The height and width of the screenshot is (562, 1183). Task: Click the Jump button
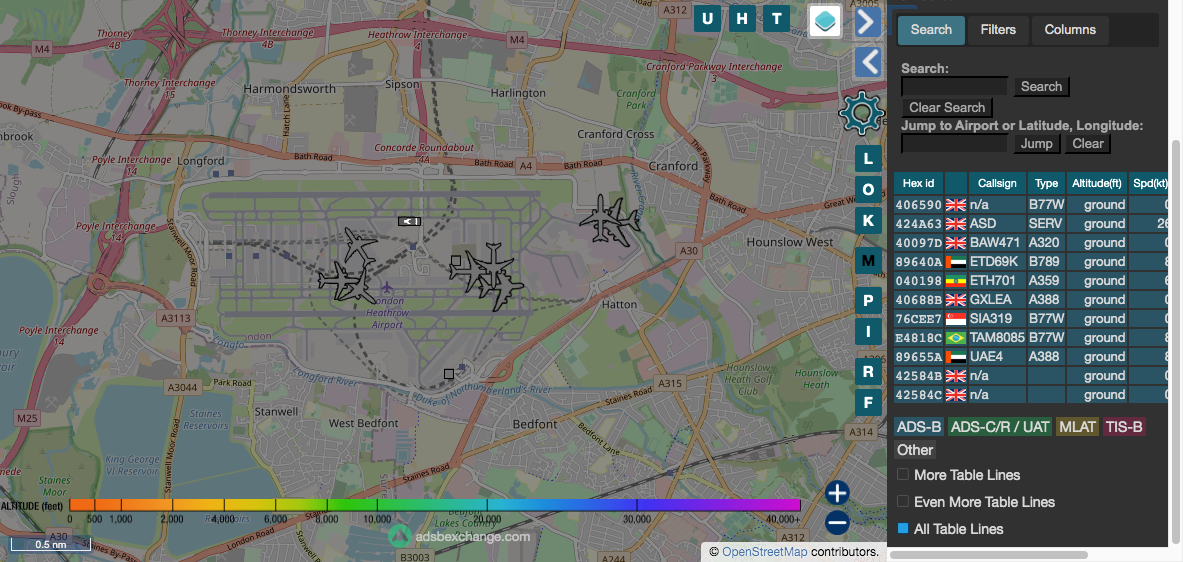coord(1037,143)
